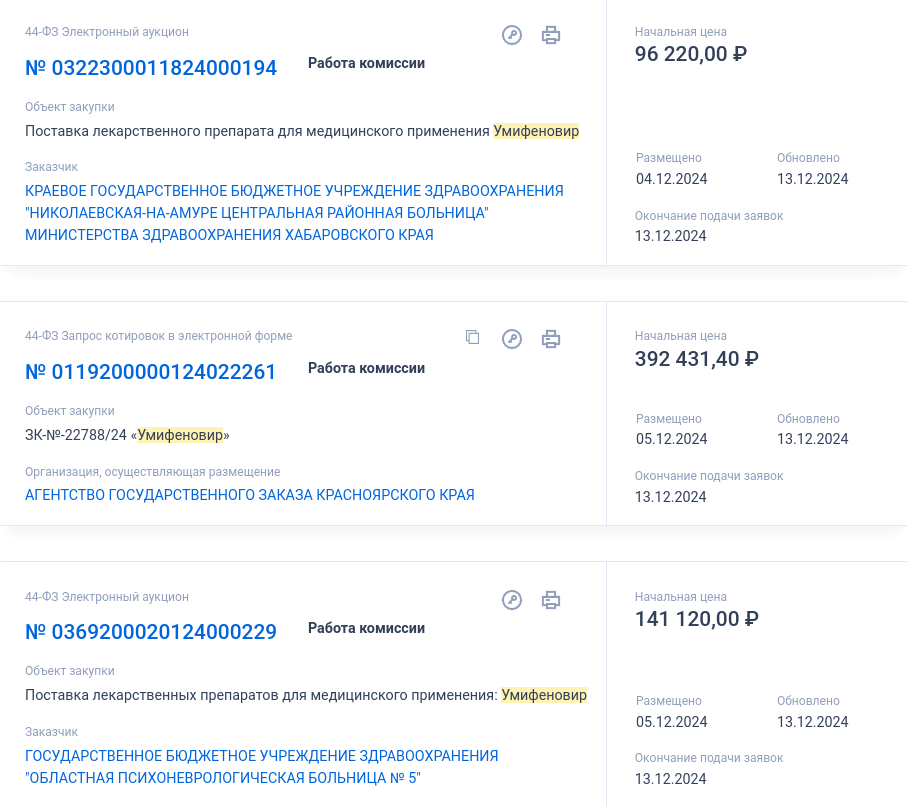Click the starting price 392 431,40 ₽

(x=696, y=359)
